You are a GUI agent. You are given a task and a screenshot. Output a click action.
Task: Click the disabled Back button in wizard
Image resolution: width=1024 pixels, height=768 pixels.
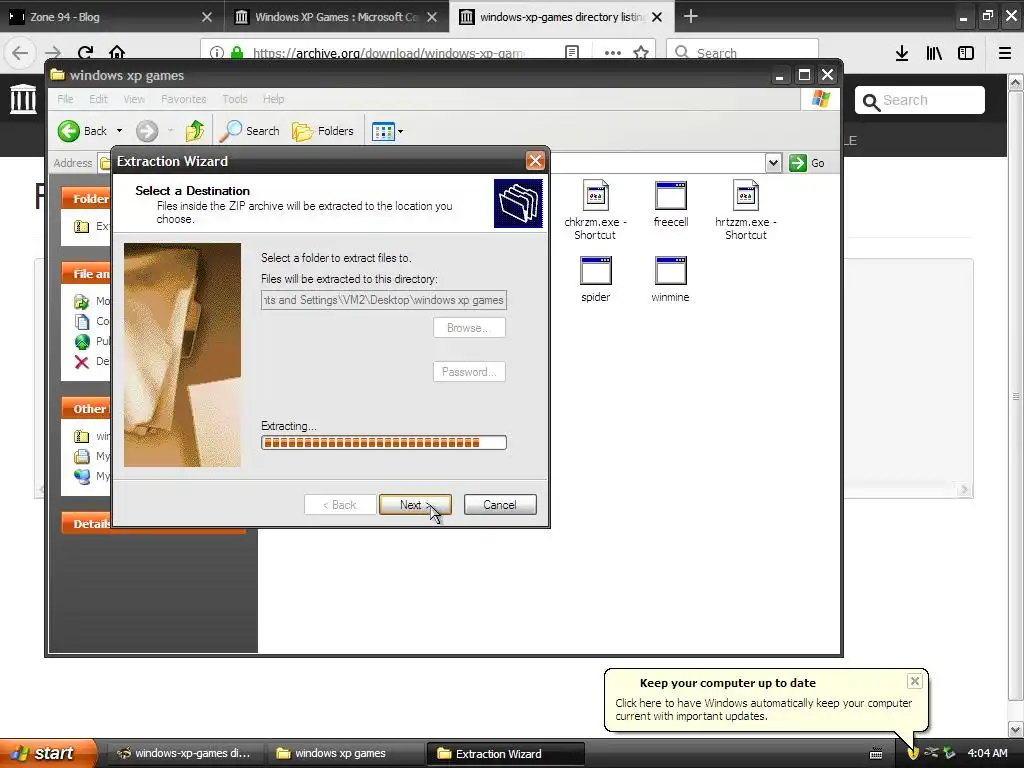(x=340, y=505)
